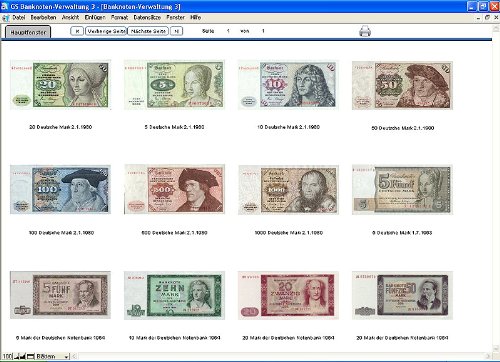Click the document icon left of Datei menu
The height and width of the screenshot is (362, 500).
click(6, 18)
